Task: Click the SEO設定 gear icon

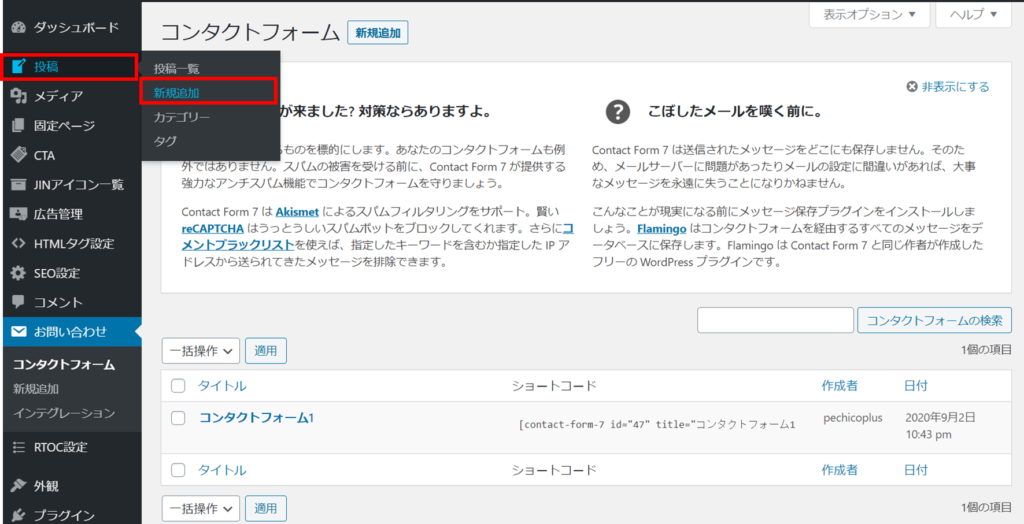Action: coord(18,273)
